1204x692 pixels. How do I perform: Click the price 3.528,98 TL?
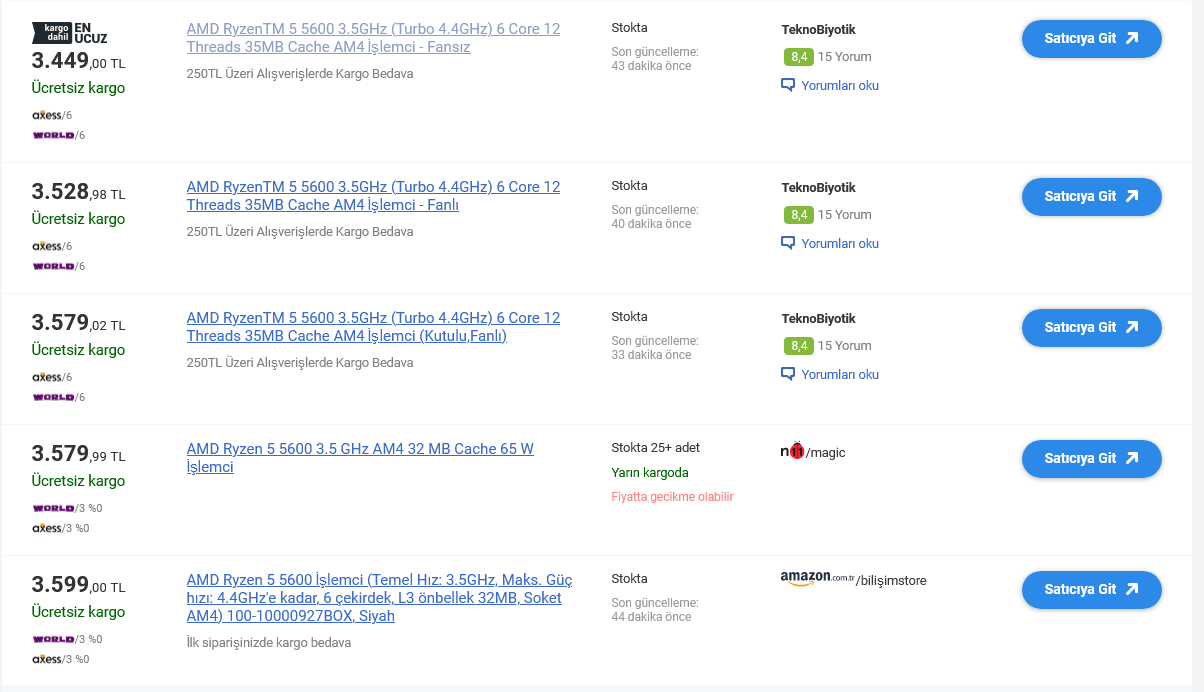coord(78,192)
